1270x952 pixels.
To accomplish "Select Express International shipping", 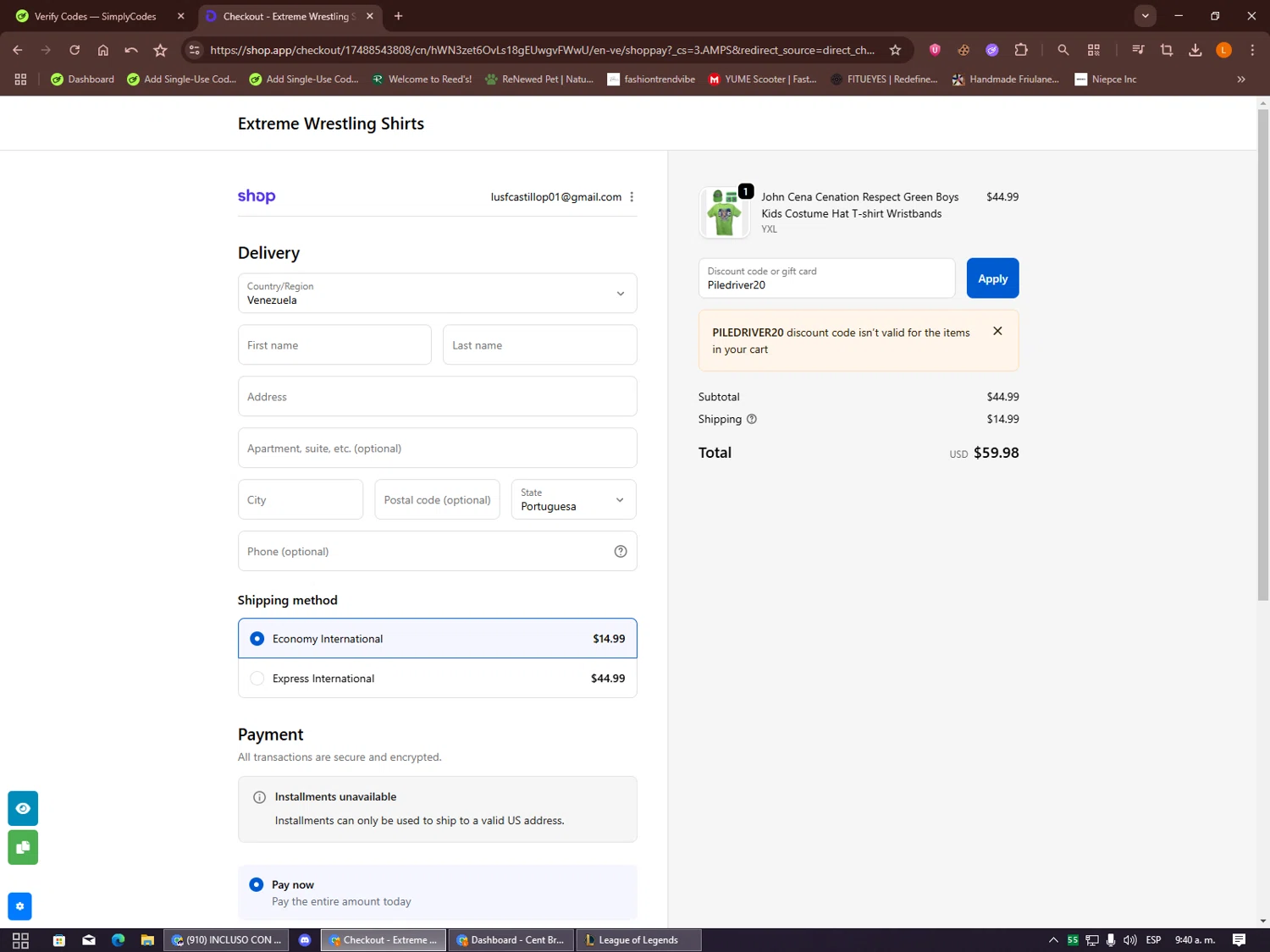I will (x=438, y=679).
